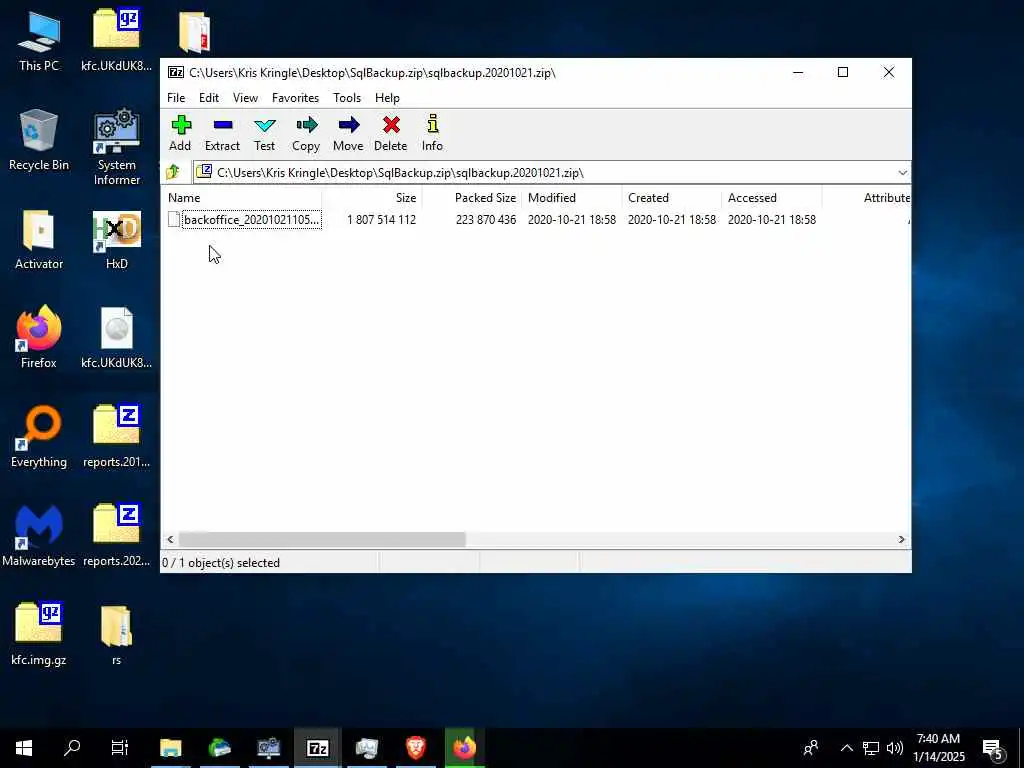Sort by Accessed column header

(x=772, y=198)
